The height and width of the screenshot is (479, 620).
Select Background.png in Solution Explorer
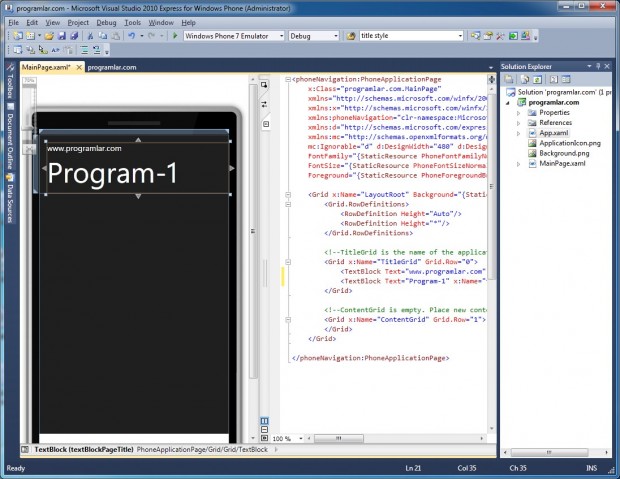(564, 153)
